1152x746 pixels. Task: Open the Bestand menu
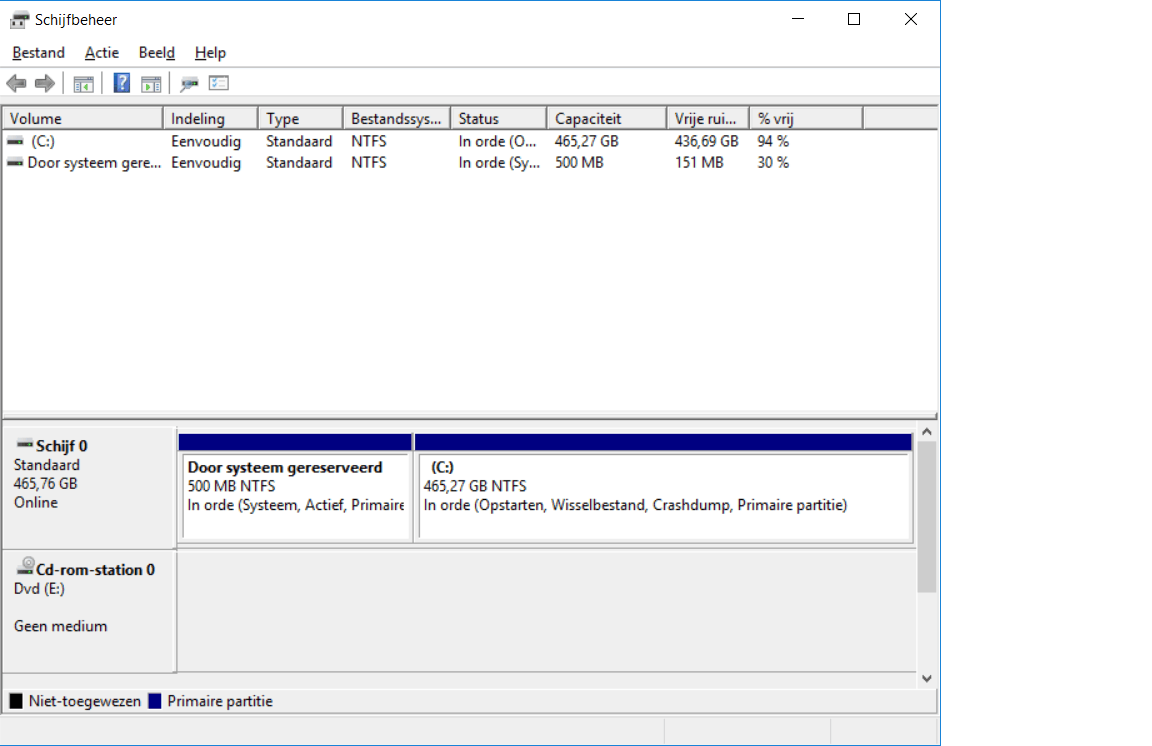coord(38,53)
